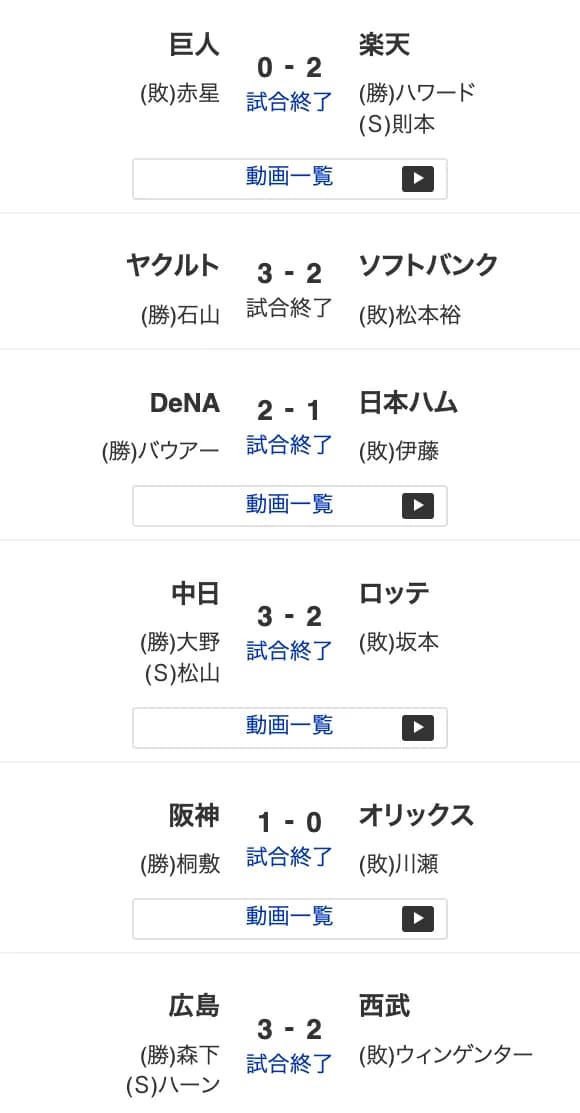This screenshot has height=1113, width=580.
Task: Select the ロッテ team name
Action: [391, 592]
